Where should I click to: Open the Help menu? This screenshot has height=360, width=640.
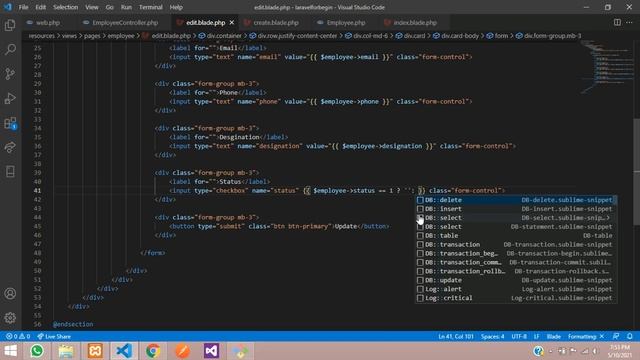tap(176, 7)
